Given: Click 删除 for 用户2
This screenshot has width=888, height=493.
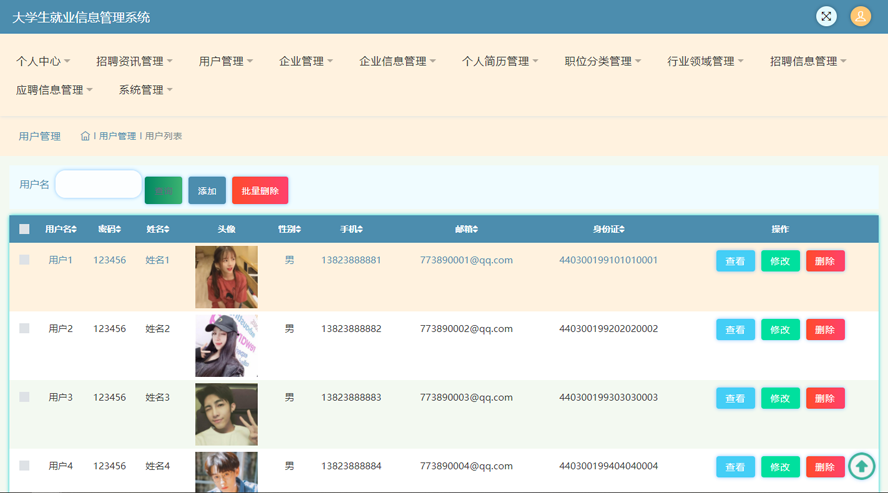Looking at the screenshot, I should click(x=825, y=329).
